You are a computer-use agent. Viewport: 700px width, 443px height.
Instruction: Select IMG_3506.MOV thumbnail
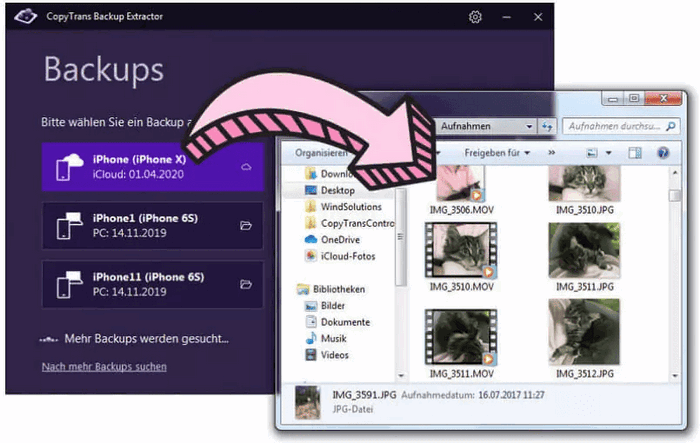tap(460, 184)
